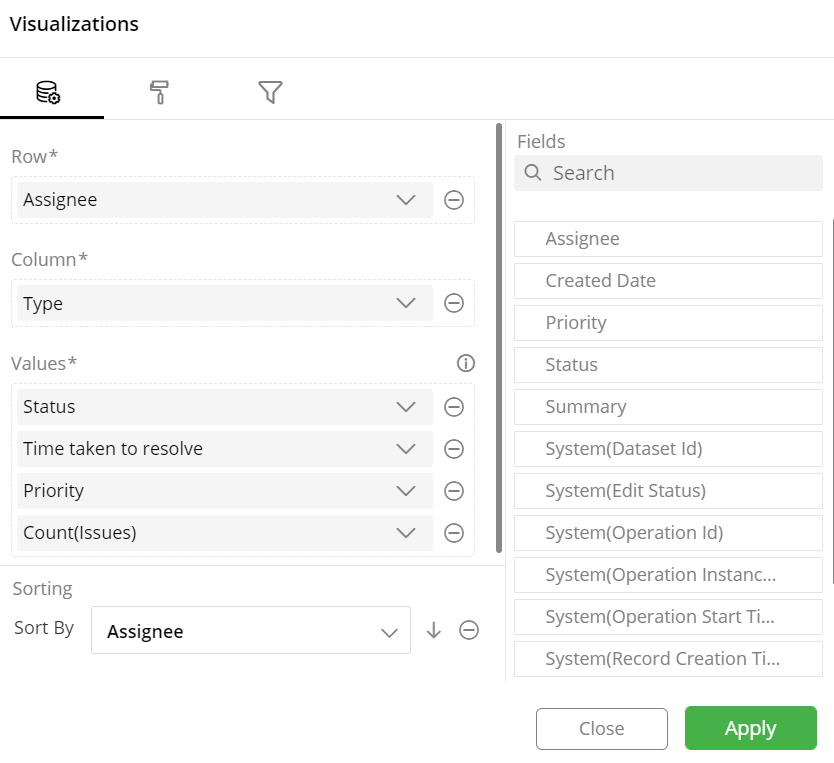Remove the Assignee sorting rule
Image resolution: width=834 pixels, height=763 pixels.
469,630
